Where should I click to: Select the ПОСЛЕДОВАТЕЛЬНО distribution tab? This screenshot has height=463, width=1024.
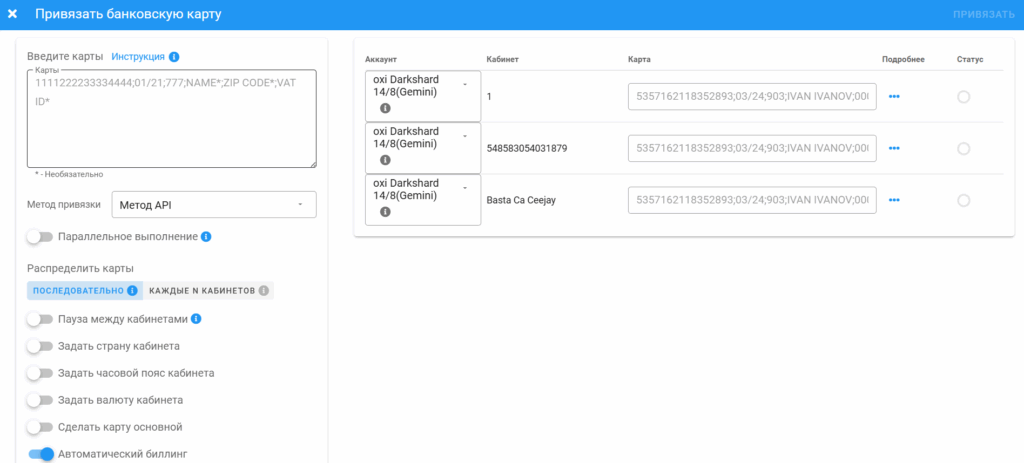click(x=85, y=291)
